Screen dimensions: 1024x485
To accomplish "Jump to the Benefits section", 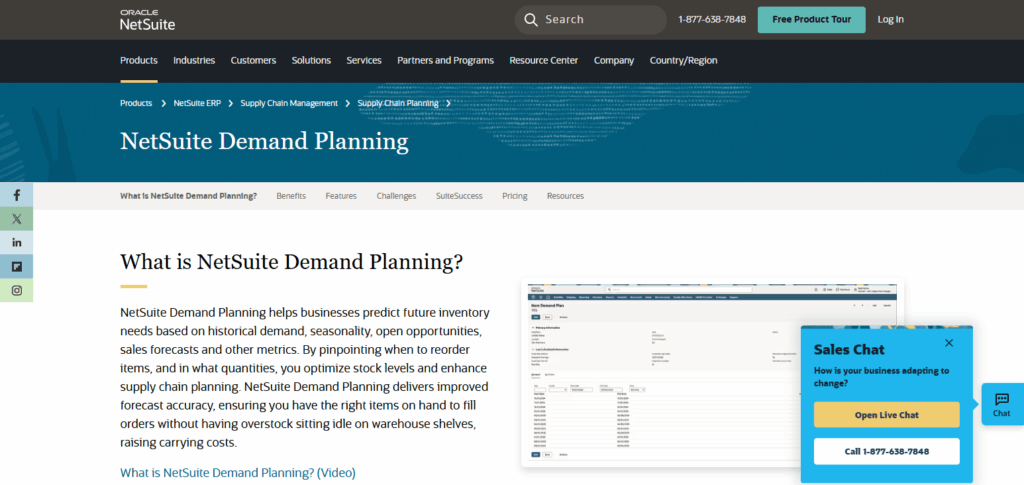I will 291,196.
